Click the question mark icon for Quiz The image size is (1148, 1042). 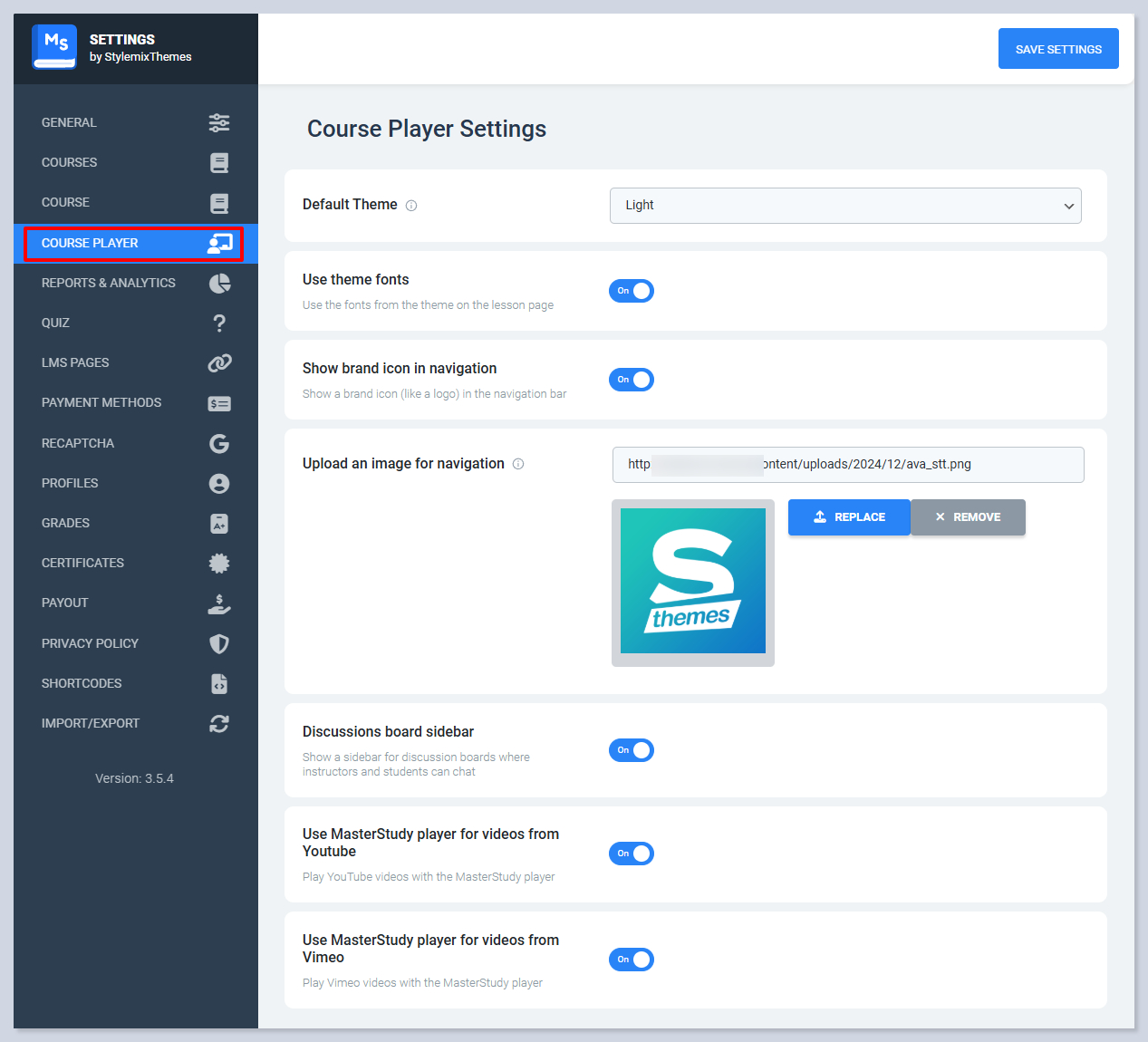218,323
